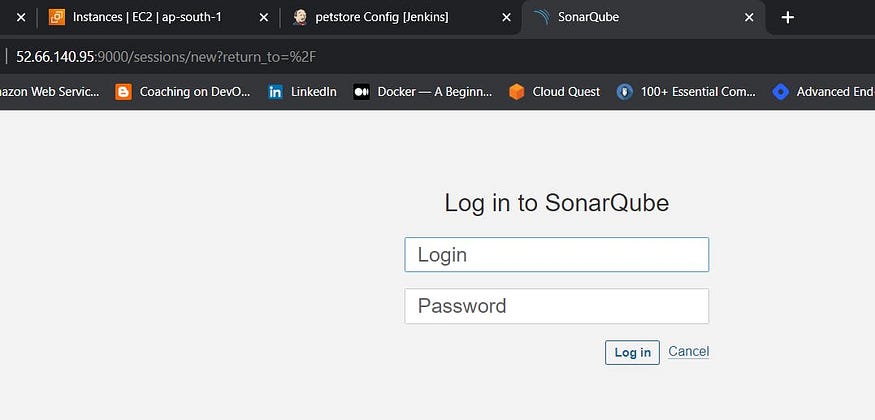The height and width of the screenshot is (420, 875).
Task: Click the address bar URL
Action: [166, 57]
